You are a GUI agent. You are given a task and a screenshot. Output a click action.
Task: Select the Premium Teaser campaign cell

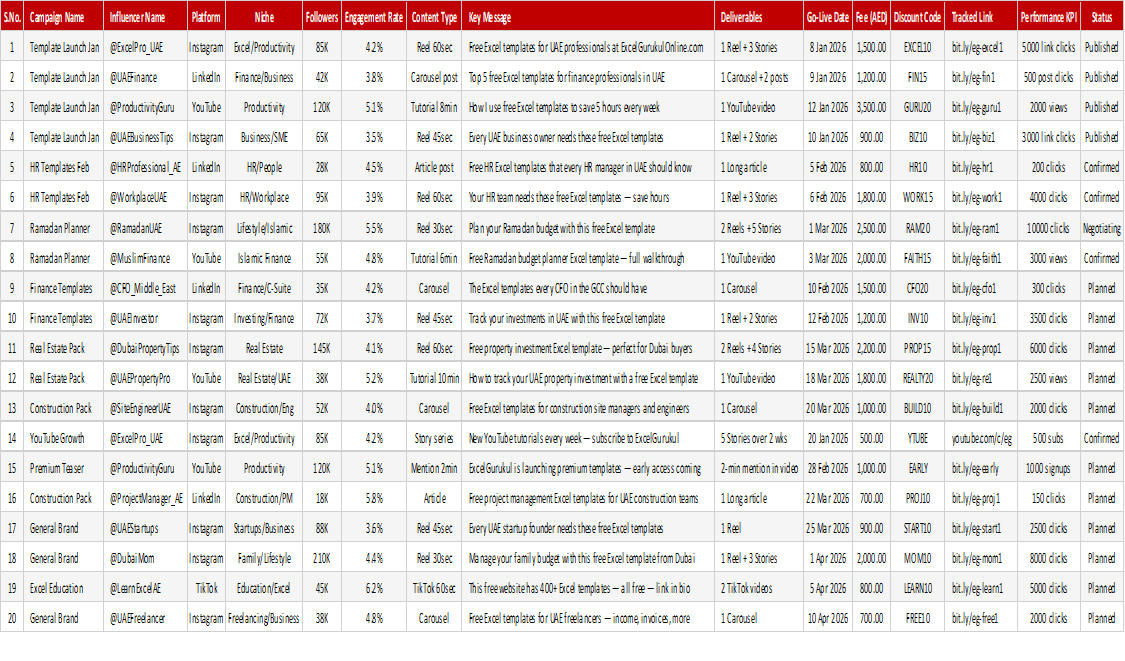pos(63,469)
